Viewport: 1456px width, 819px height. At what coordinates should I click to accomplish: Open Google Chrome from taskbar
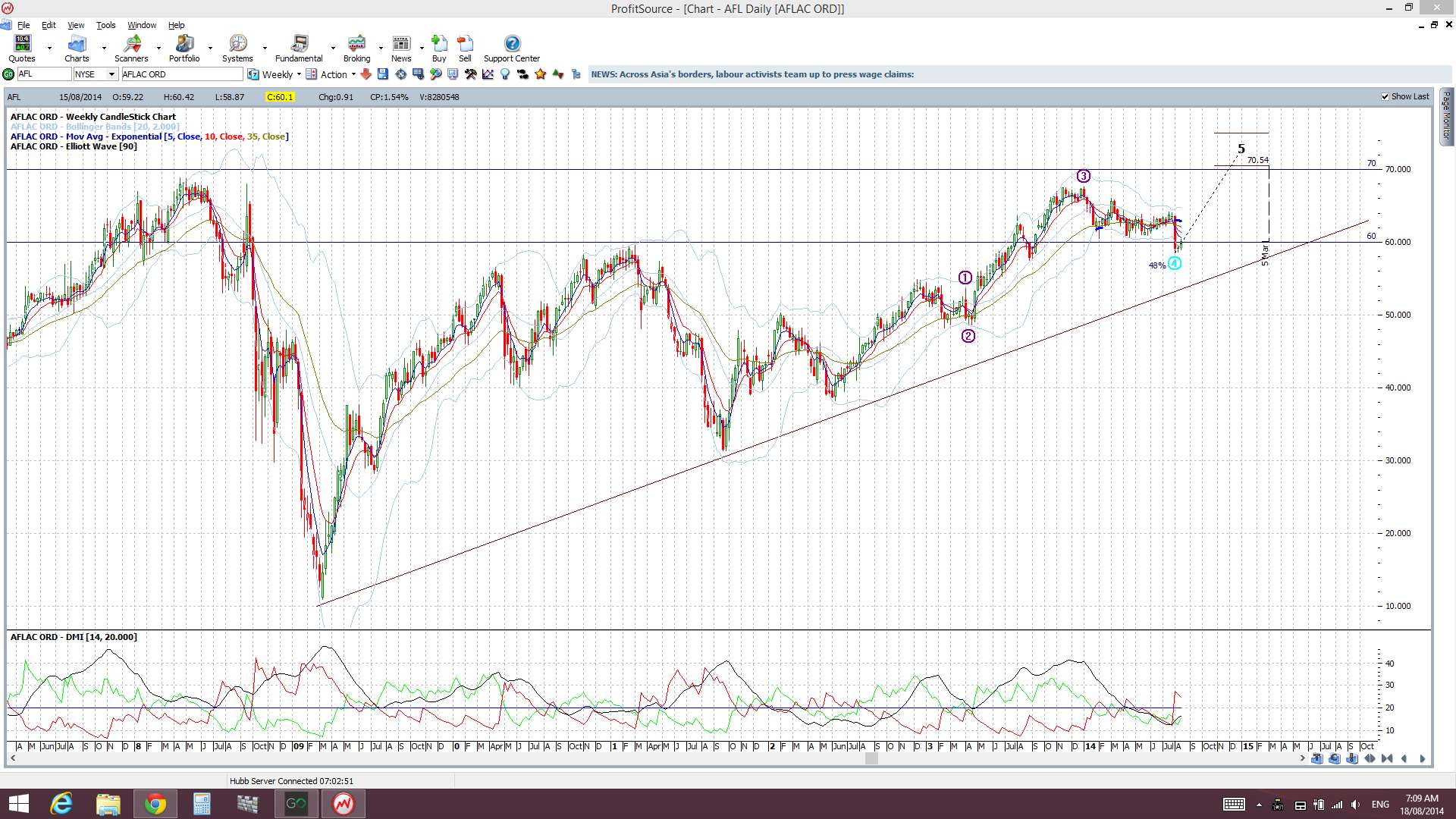(x=155, y=804)
